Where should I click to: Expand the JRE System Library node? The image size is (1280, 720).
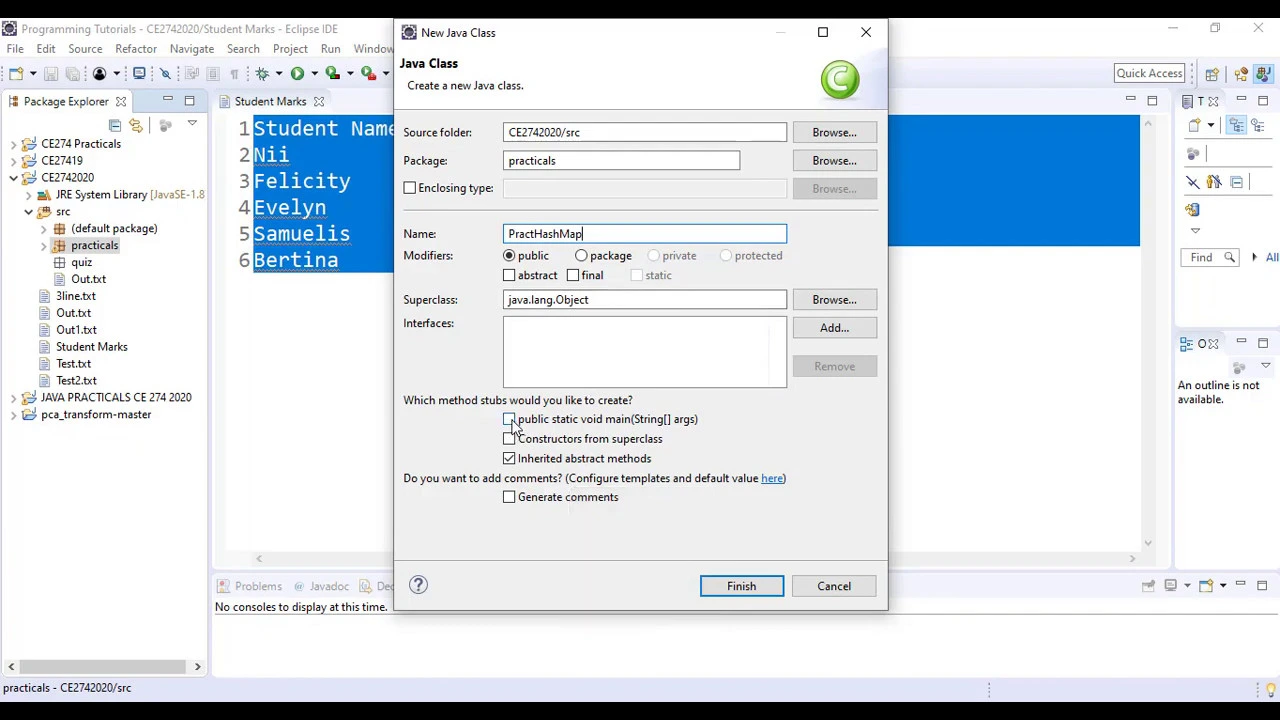click(28, 195)
